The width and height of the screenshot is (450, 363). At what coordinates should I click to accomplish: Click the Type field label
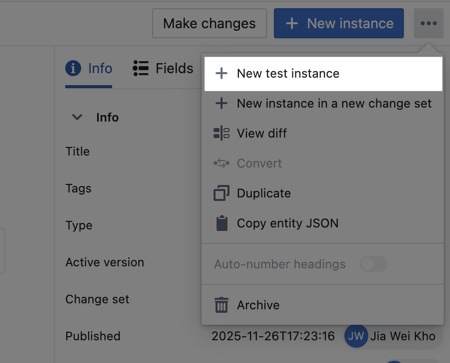(x=79, y=226)
